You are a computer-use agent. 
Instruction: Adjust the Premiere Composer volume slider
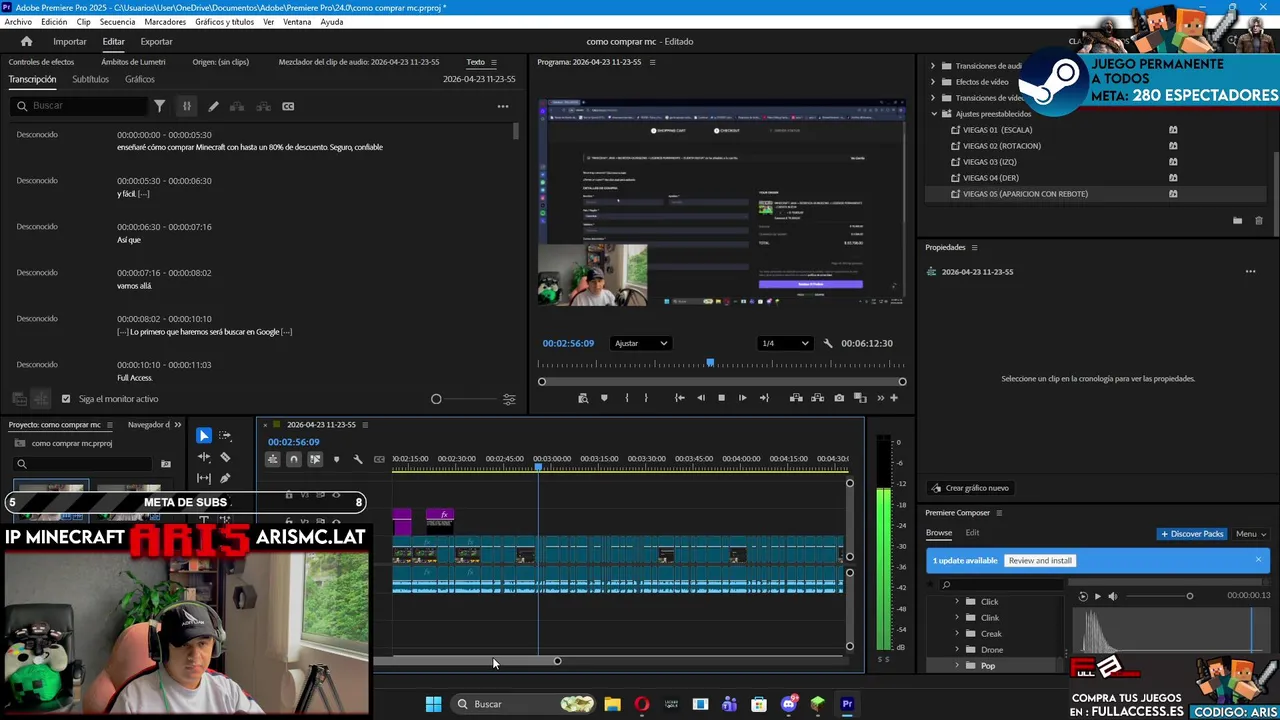[1158, 596]
